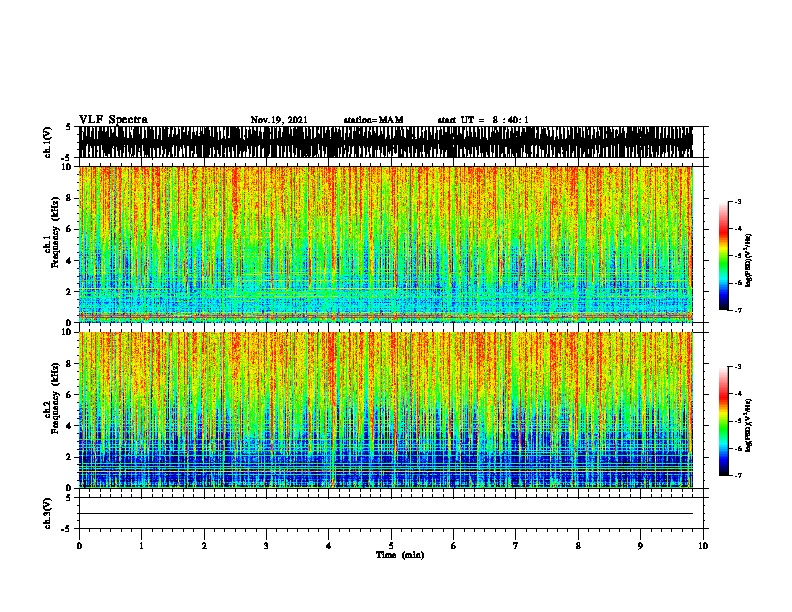
Task: Click the flat ch.3(V) trace panel
Action: tap(393, 513)
